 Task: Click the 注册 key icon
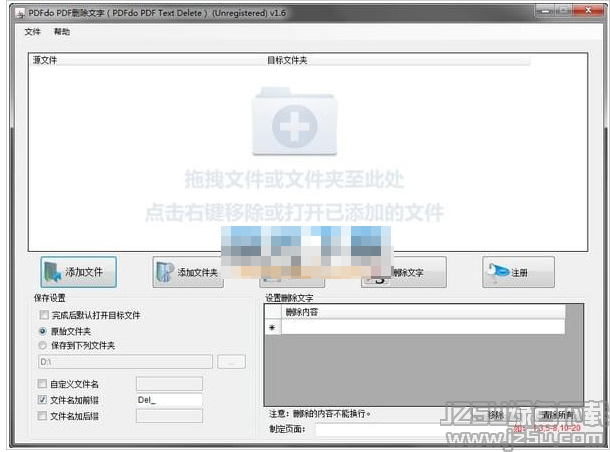coord(498,271)
